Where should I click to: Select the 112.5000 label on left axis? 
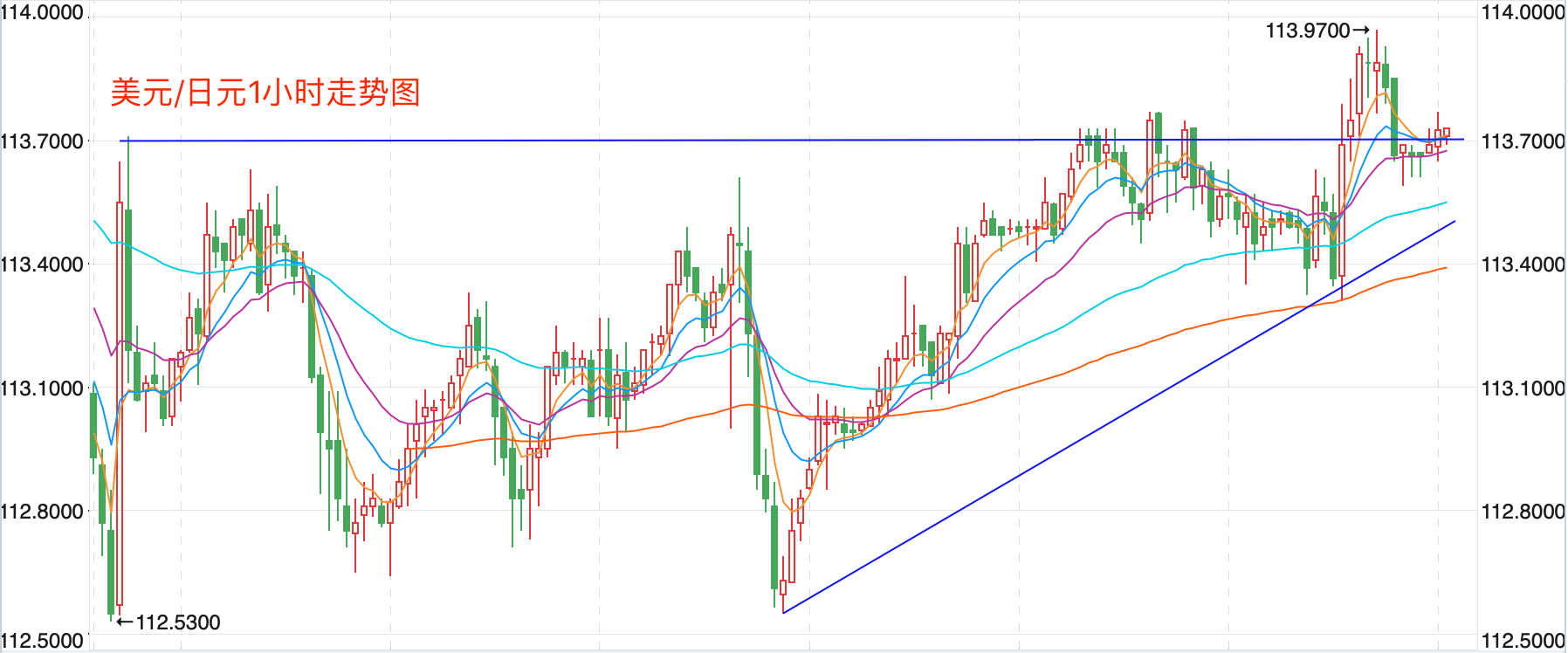click(x=42, y=640)
